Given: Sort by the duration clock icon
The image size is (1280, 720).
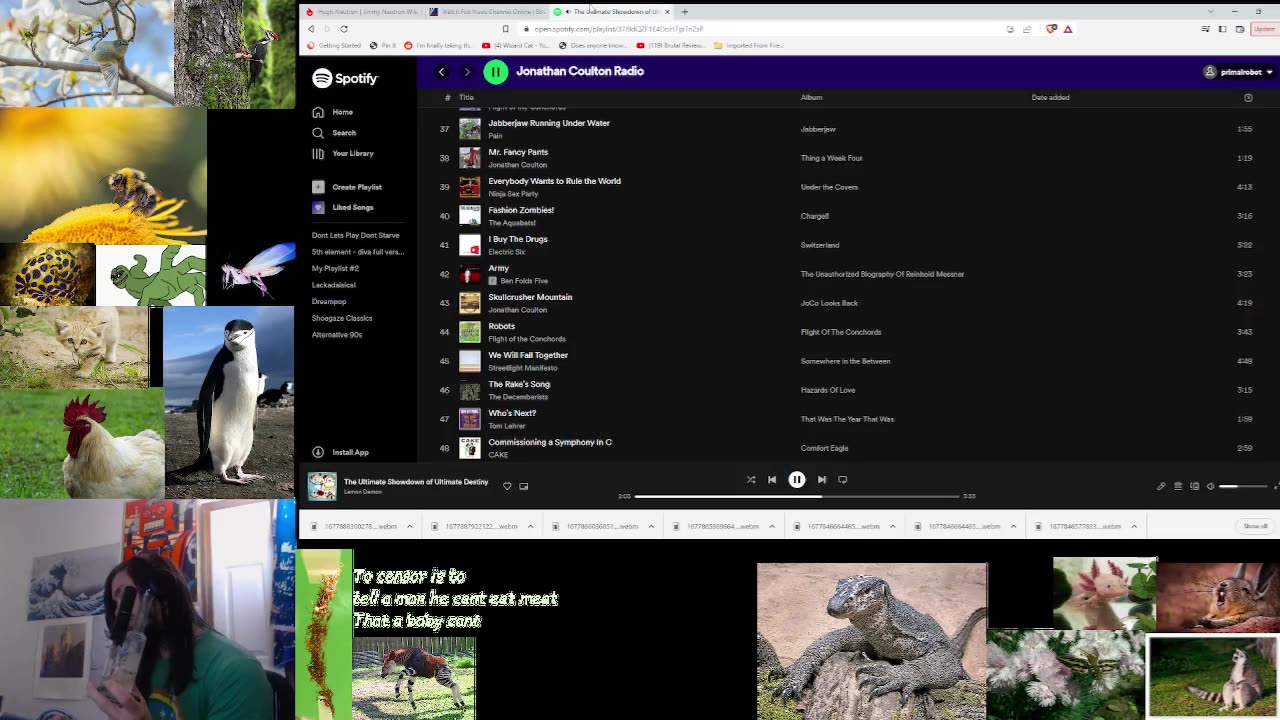Looking at the screenshot, I should coord(1248,97).
